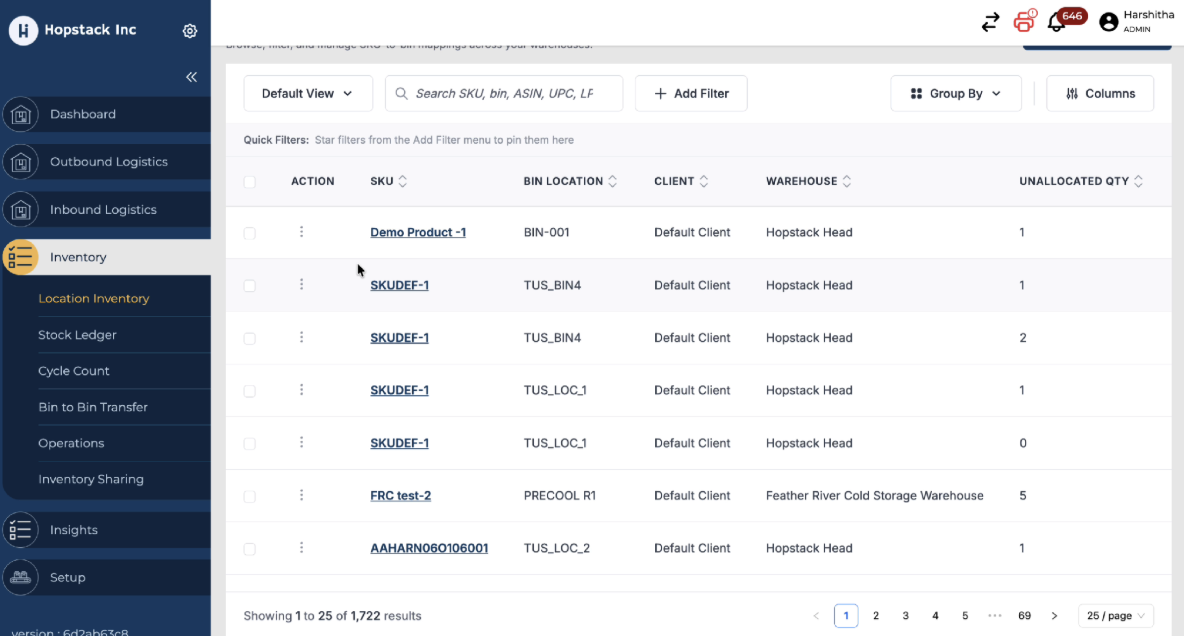The image size is (1184, 636).
Task: Click the swap arrows icon in the header
Action: coord(990,22)
